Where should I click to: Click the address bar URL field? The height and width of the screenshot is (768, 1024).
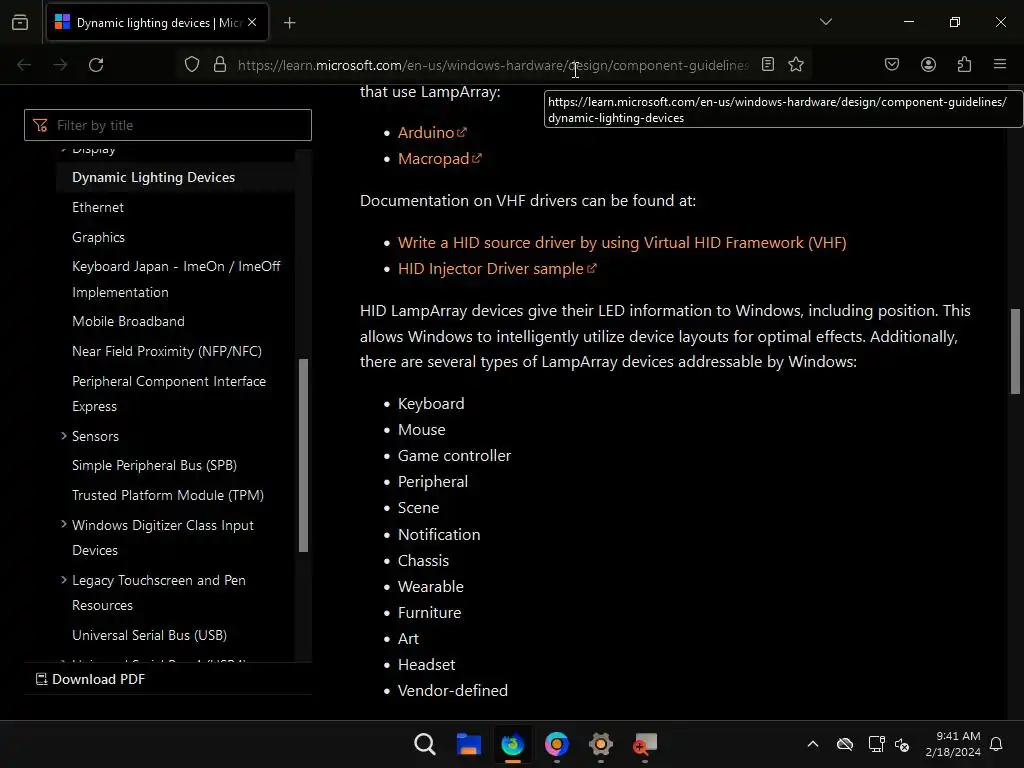(x=493, y=65)
